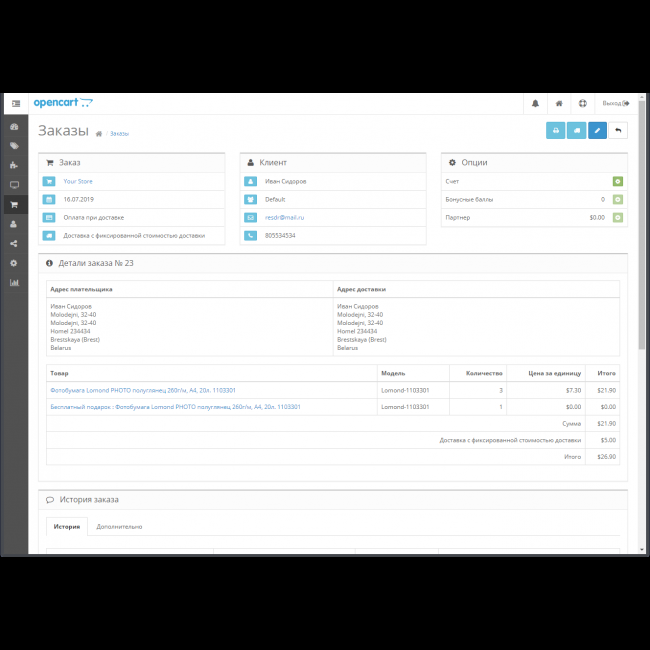Generate invoice number with Счет plus button
Viewport: 650px width, 650px height.
click(x=618, y=181)
